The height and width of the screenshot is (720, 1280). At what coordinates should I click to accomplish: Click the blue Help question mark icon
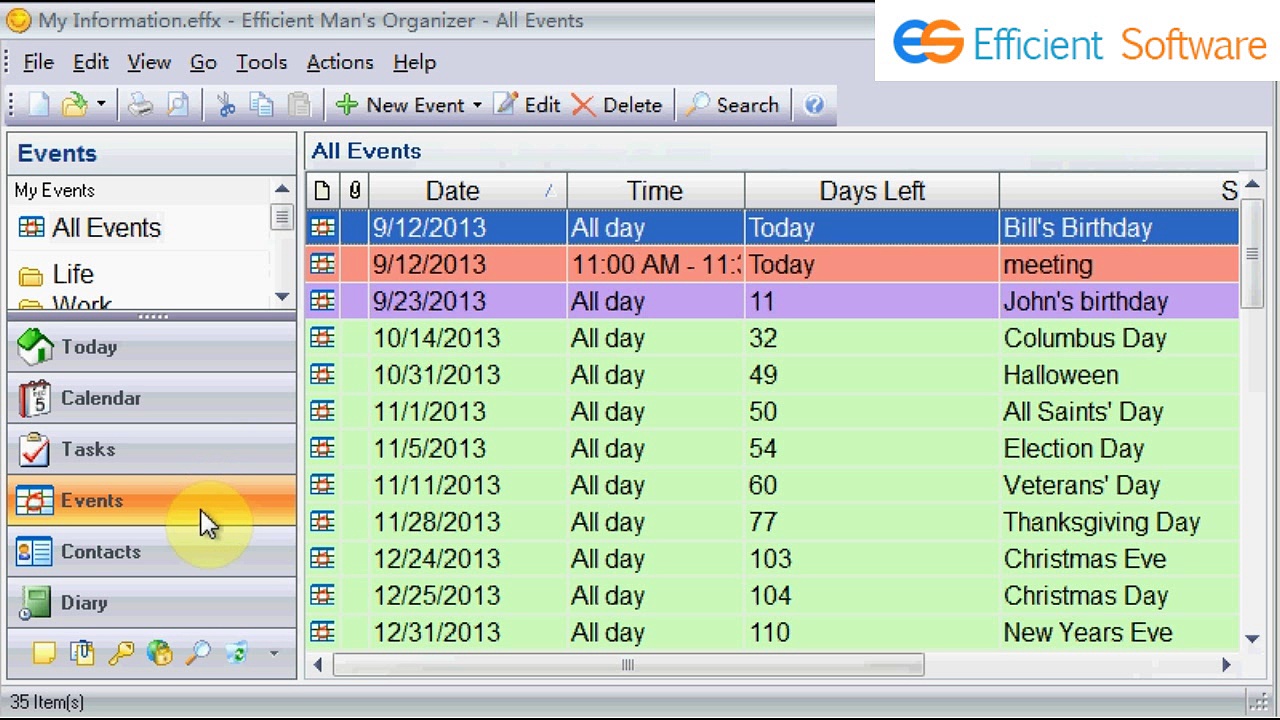pos(814,105)
